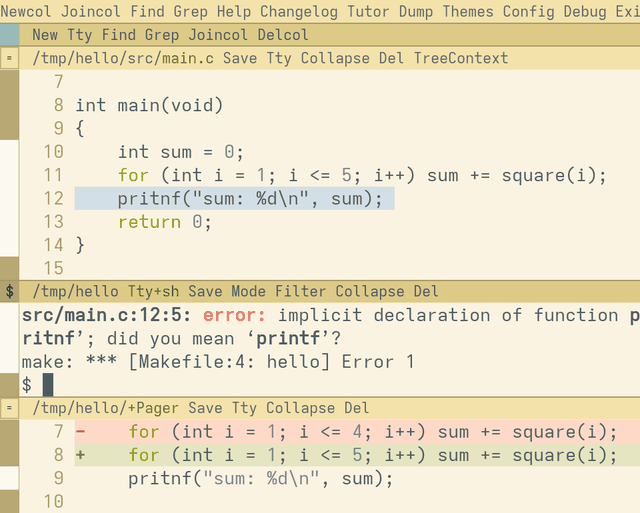Image resolution: width=640 pixels, height=513 pixels.
Task: Collapse the Pager window
Action: [300, 408]
